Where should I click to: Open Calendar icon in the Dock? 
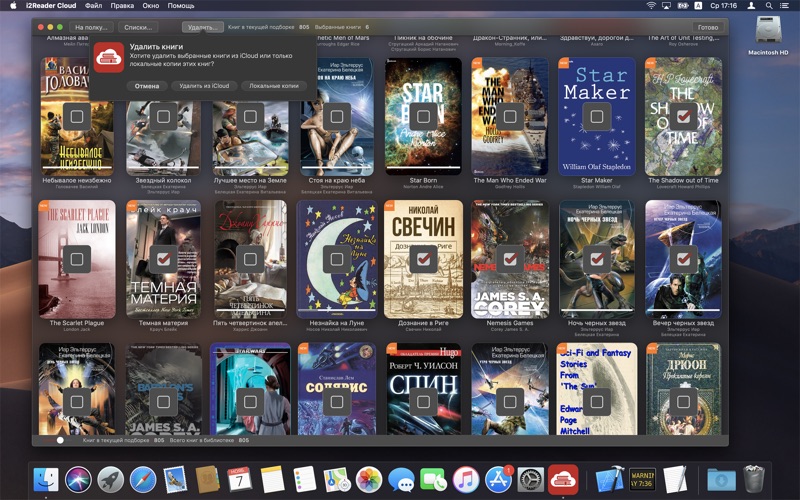pyautogui.click(x=239, y=480)
